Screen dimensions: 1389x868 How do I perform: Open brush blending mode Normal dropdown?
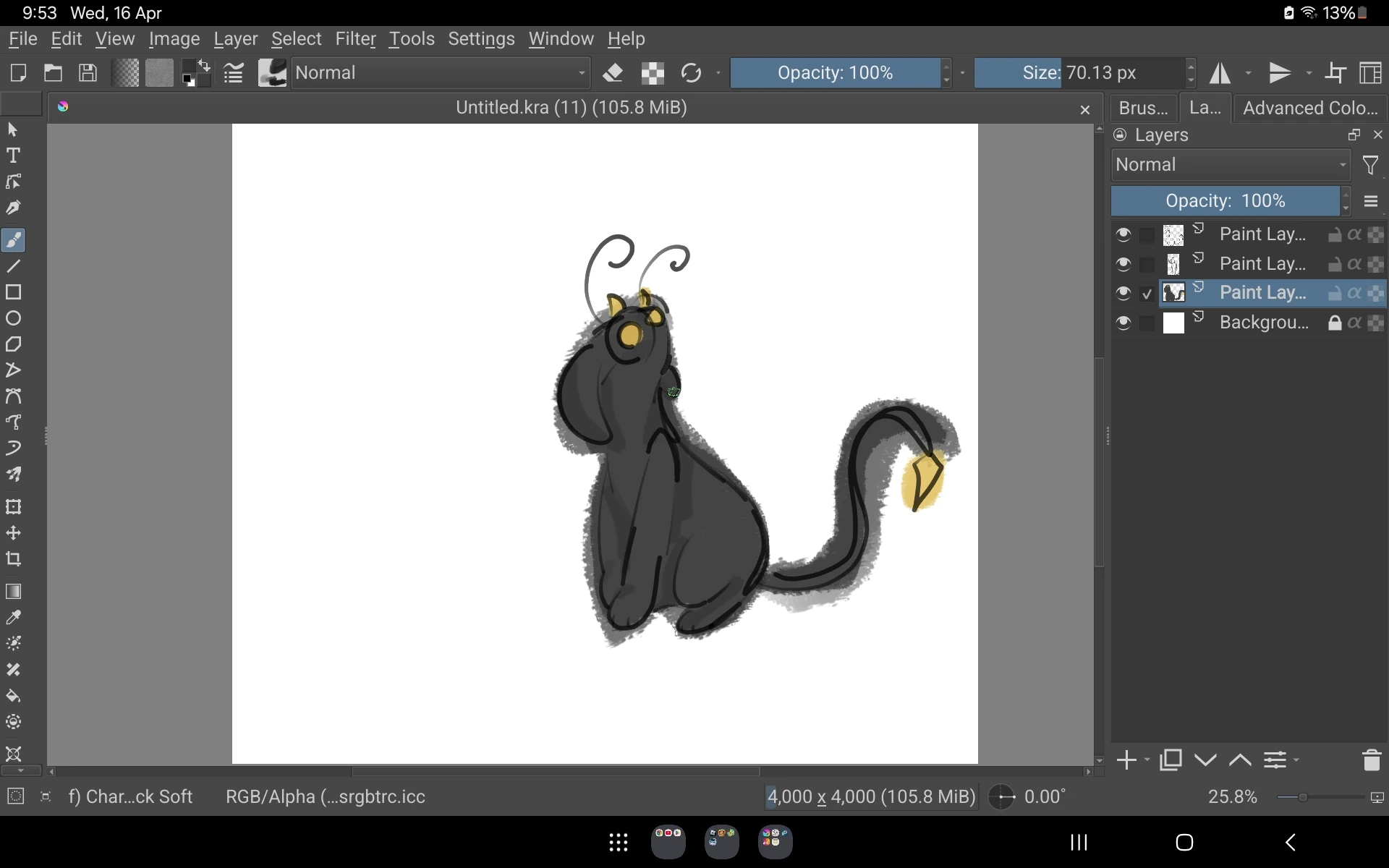coord(441,73)
